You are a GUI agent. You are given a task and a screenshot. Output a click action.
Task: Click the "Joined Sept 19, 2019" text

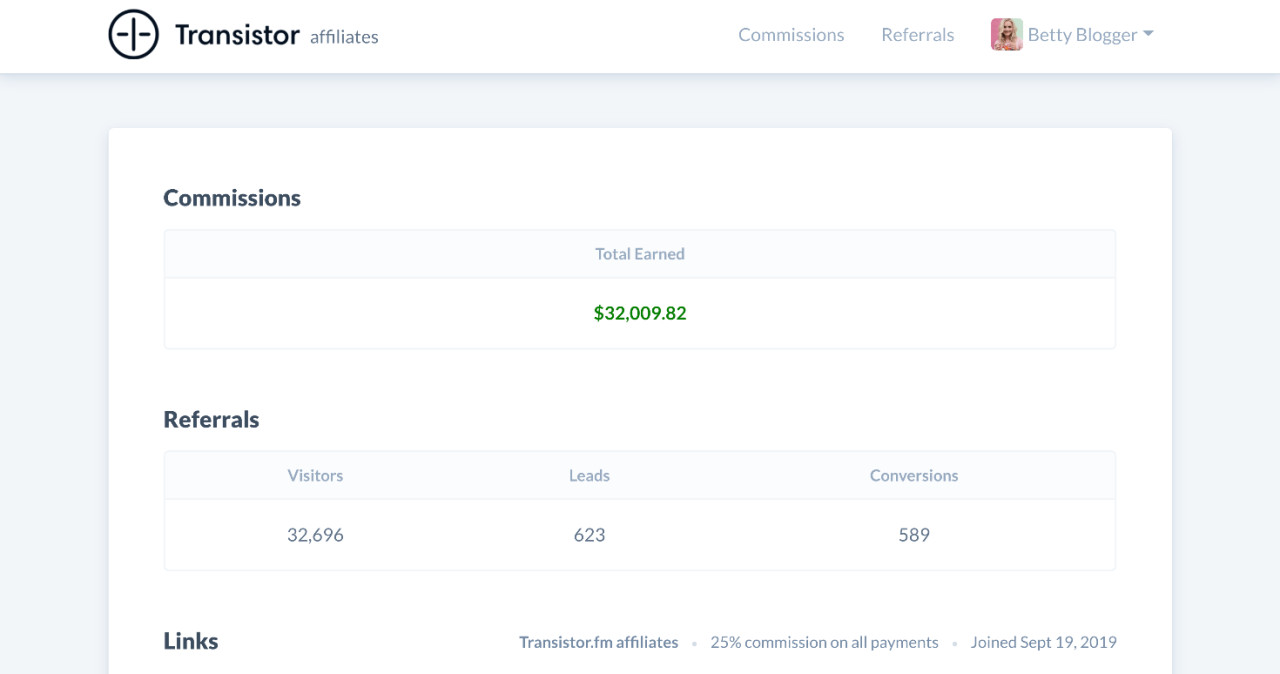(1043, 642)
